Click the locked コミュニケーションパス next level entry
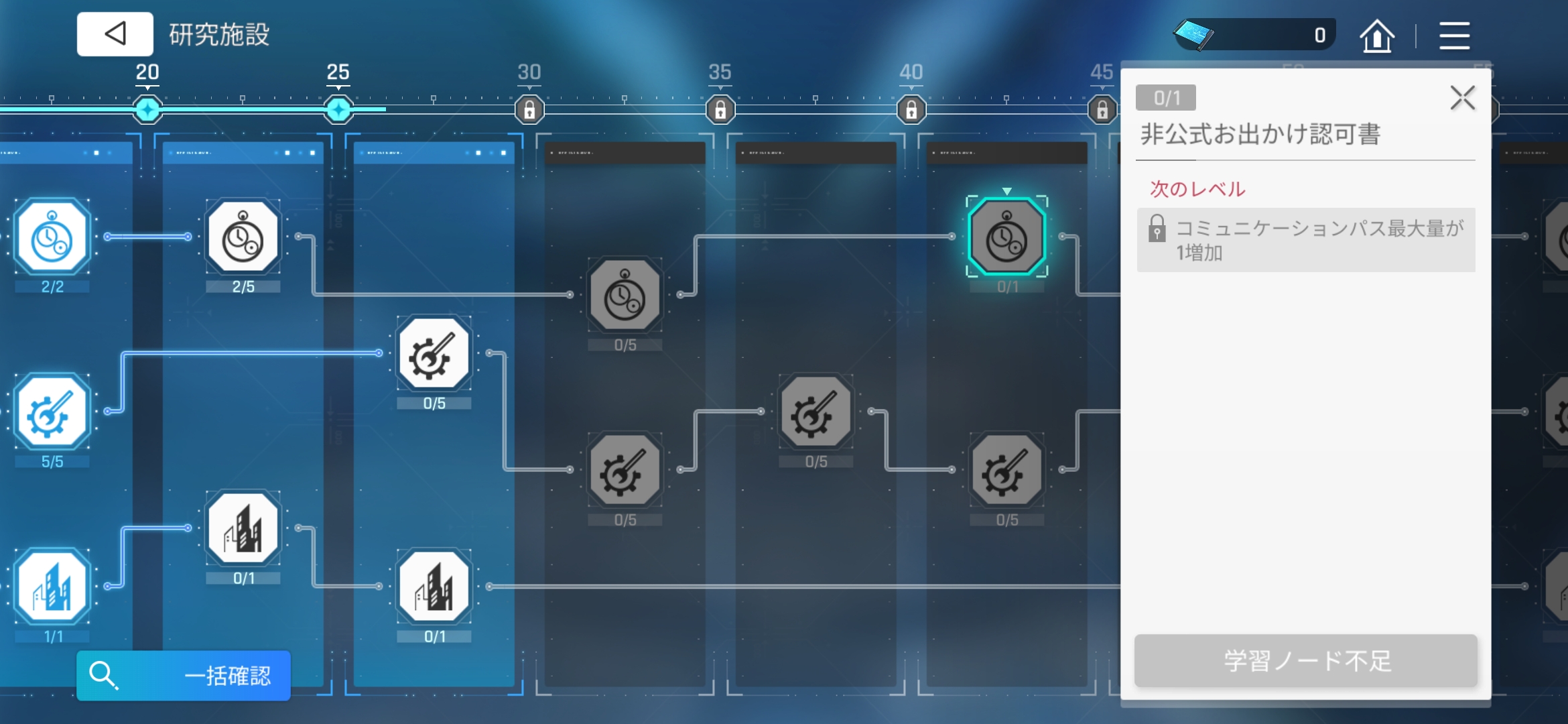Screen dimensions: 1568x724 (1305, 240)
